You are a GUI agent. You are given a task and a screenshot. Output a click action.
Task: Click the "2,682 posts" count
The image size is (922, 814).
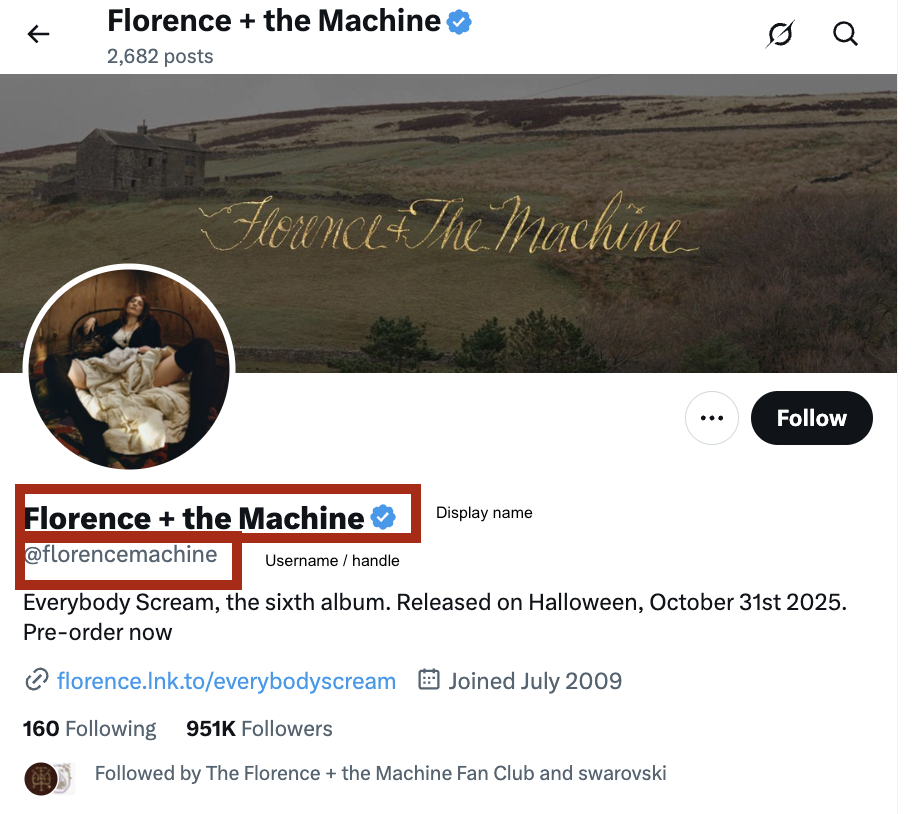(x=160, y=56)
